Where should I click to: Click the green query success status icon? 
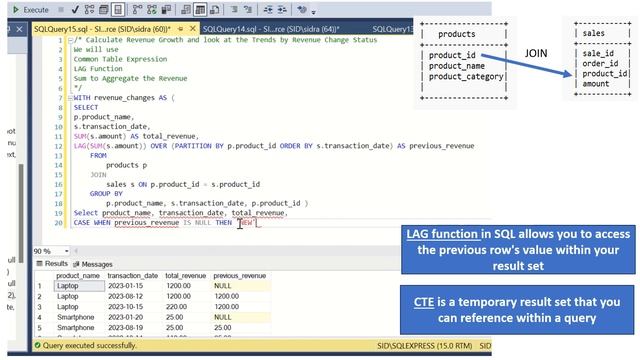38,345
